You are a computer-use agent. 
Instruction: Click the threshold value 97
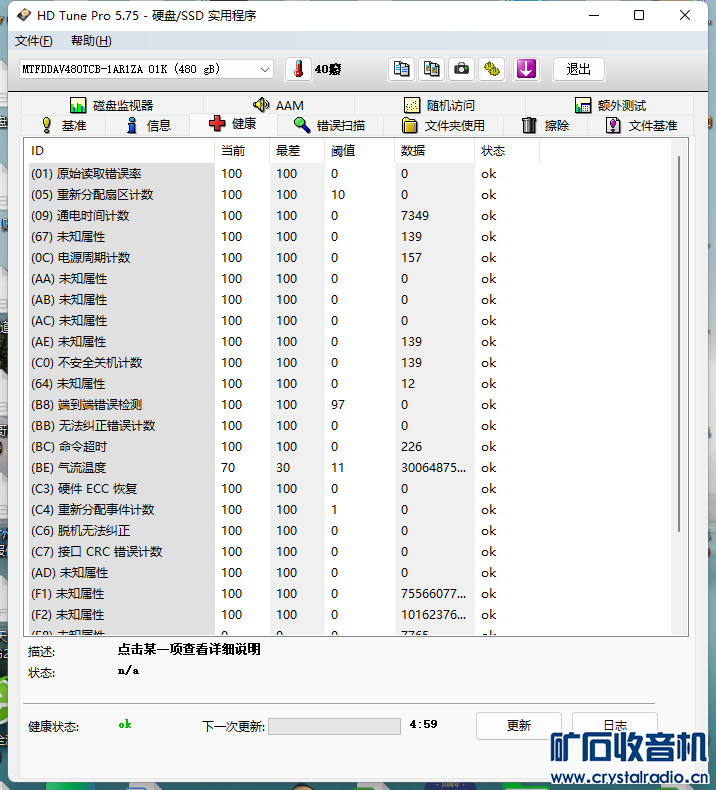338,405
